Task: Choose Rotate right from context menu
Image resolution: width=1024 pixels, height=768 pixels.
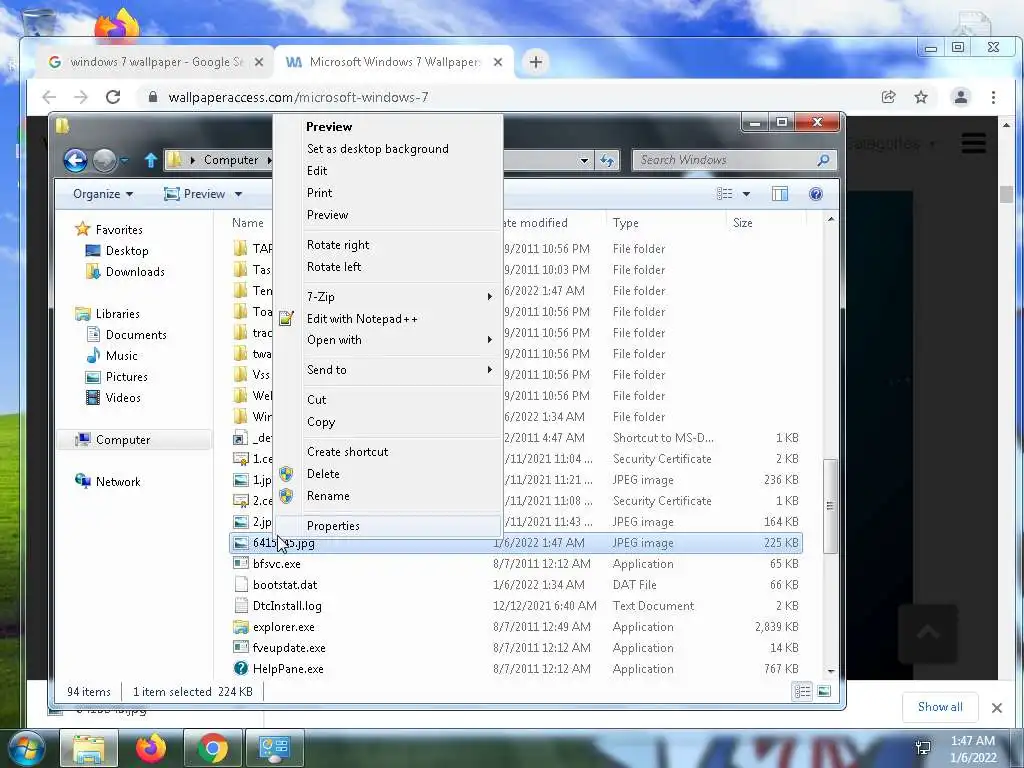Action: (x=389, y=245)
